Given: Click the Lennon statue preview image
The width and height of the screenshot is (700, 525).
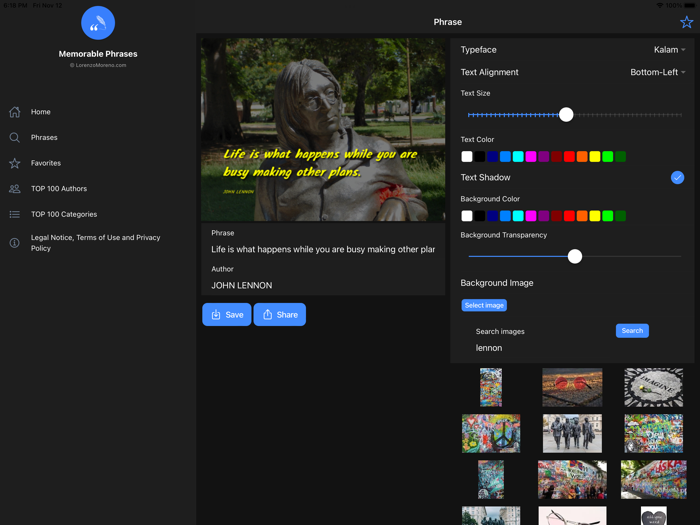Looking at the screenshot, I should [323, 129].
